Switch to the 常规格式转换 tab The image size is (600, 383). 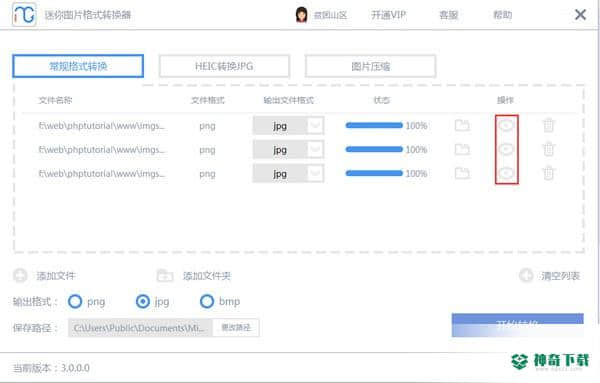click(x=78, y=66)
